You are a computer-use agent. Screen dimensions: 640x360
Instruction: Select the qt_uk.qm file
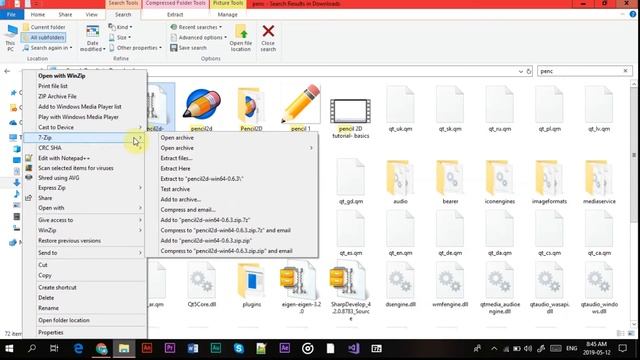(400, 105)
